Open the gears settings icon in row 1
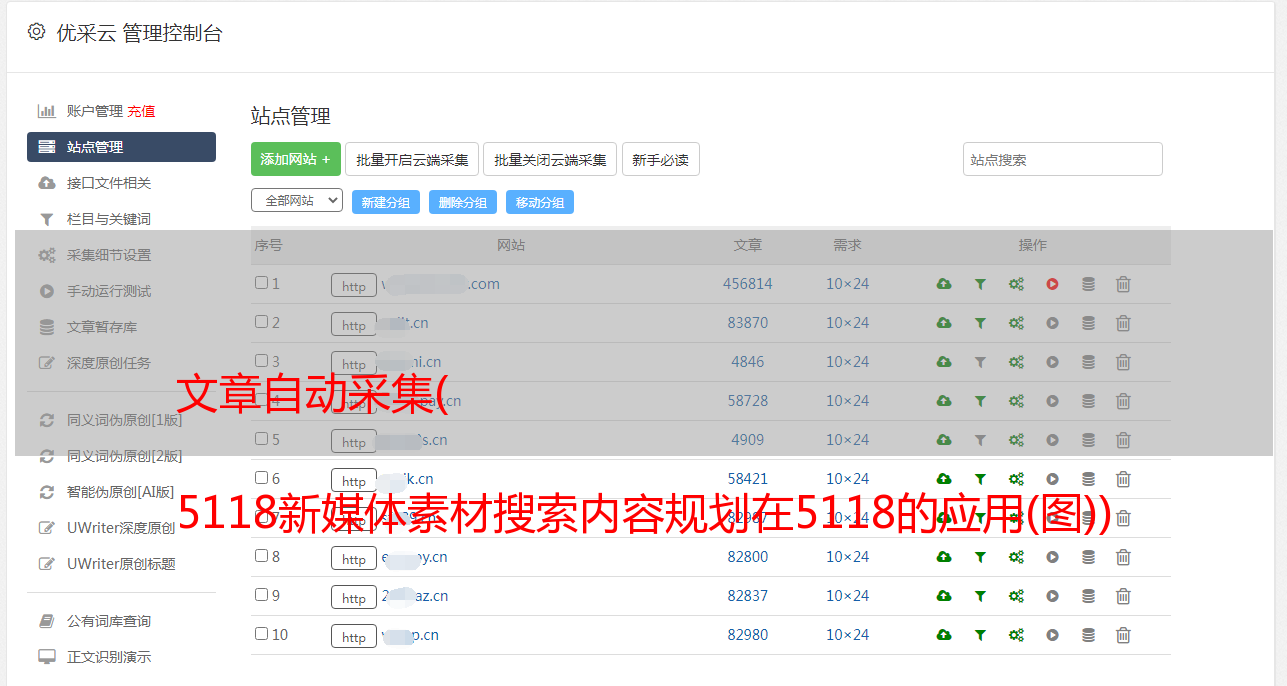Viewport: 1287px width, 686px height. coord(1016,284)
